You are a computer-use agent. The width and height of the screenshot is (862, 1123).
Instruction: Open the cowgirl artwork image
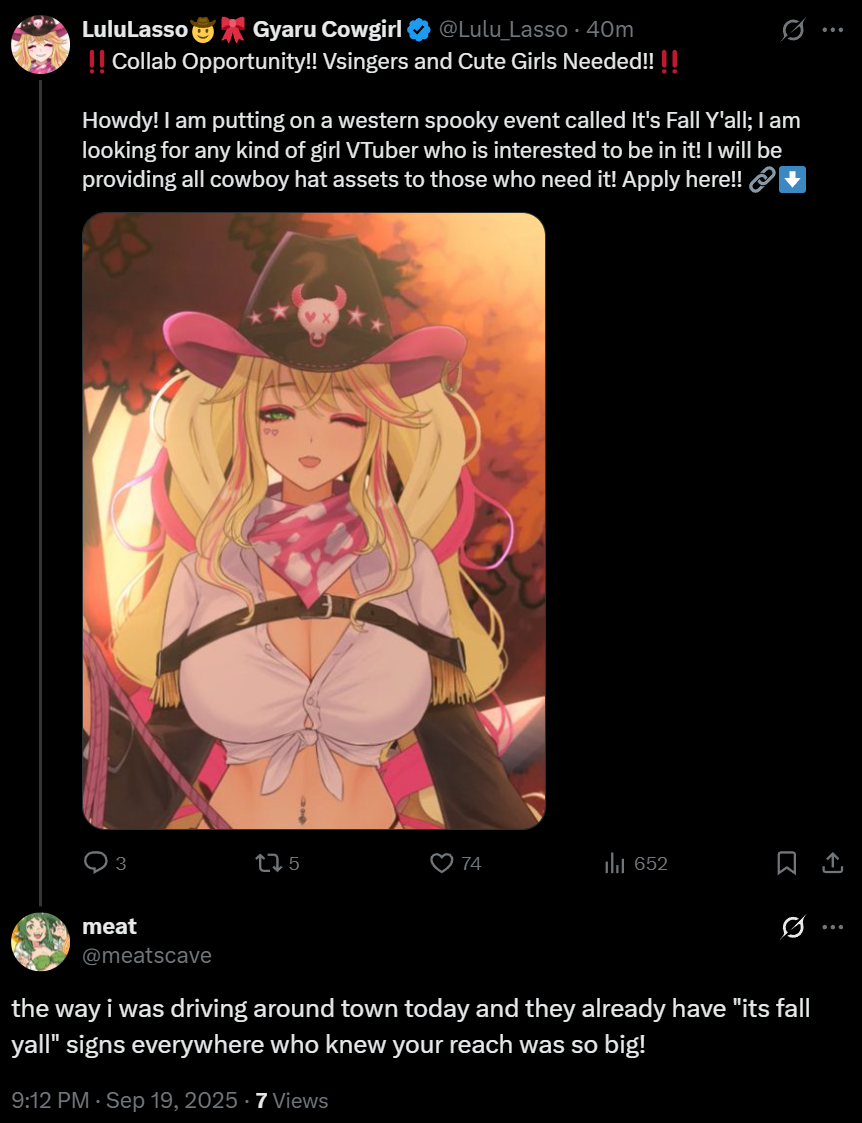point(314,521)
